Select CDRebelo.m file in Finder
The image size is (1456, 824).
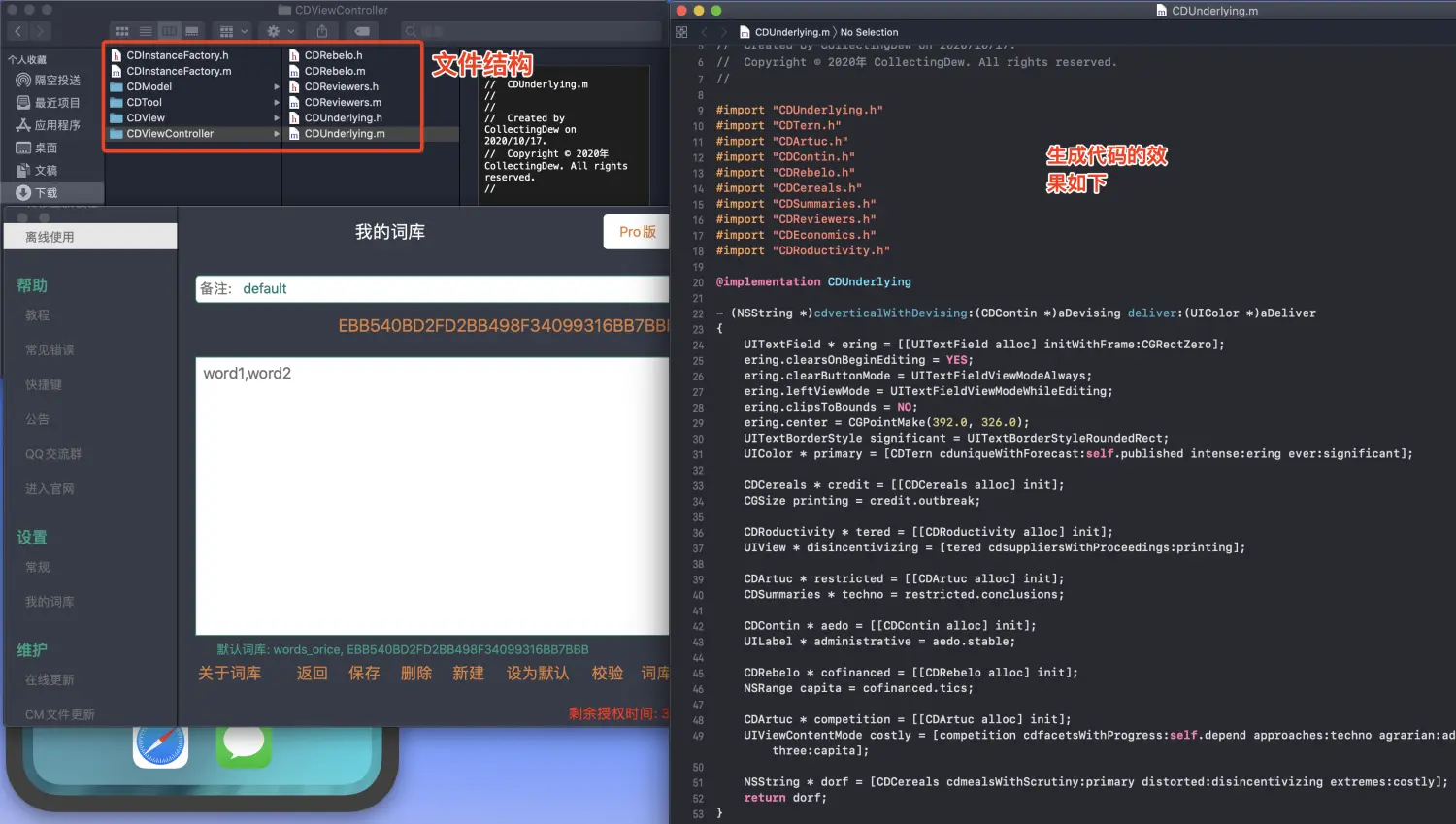[x=335, y=71]
